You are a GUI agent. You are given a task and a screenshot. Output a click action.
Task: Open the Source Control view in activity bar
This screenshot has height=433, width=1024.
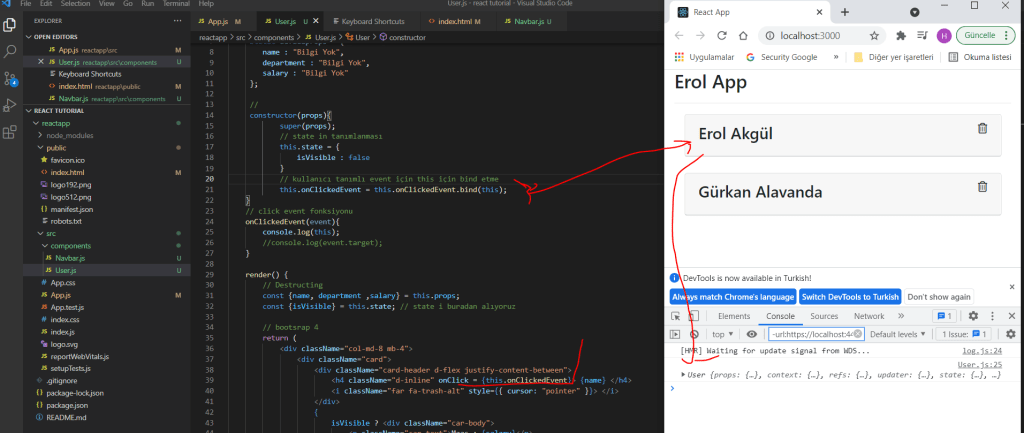pos(11,78)
